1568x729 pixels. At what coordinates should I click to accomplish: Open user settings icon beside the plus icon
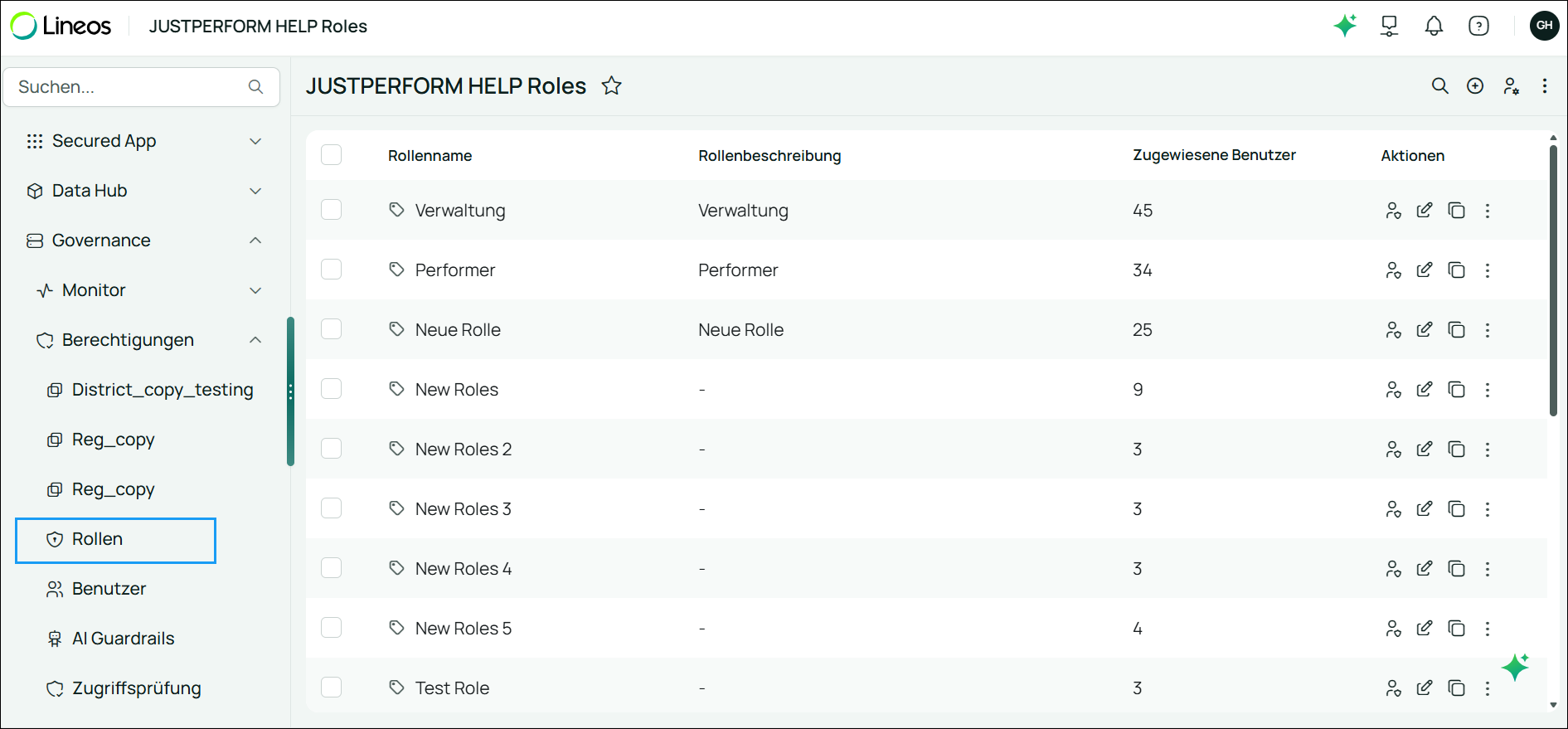1511,86
